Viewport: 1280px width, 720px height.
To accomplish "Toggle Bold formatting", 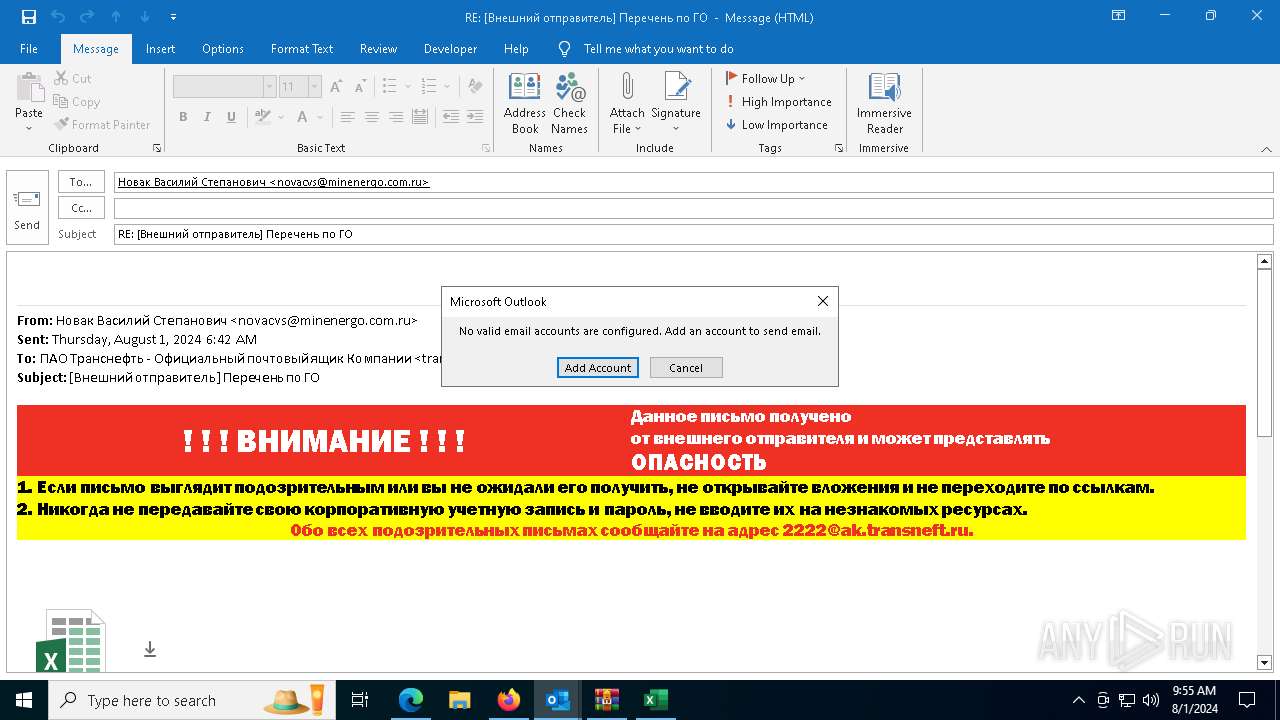I will pos(183,117).
